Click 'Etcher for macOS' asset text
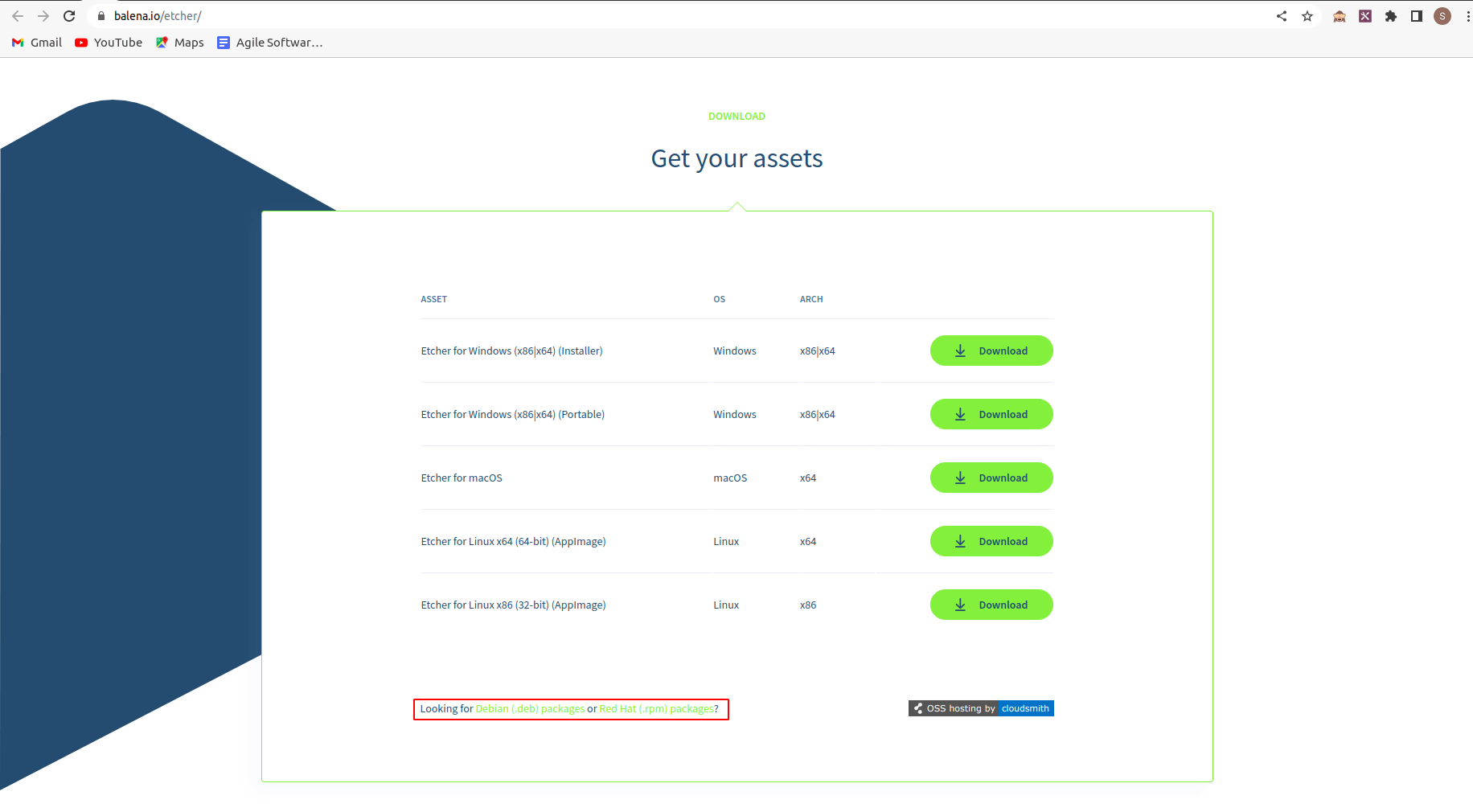The width and height of the screenshot is (1473, 812). pos(462,478)
